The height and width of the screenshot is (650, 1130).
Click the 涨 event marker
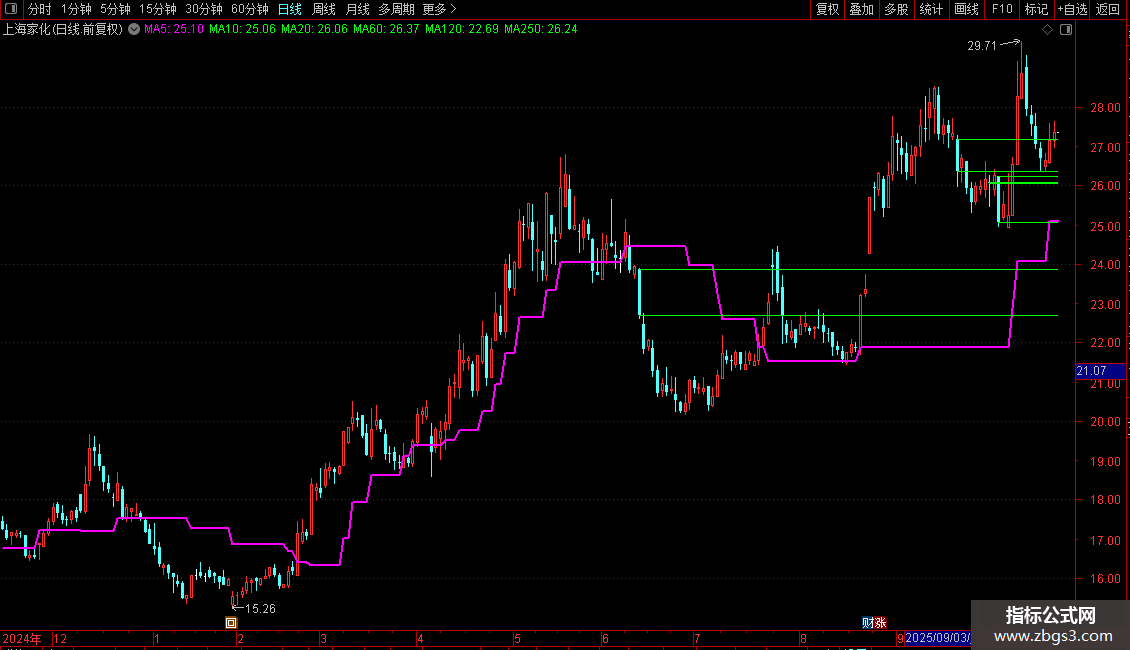(x=880, y=623)
